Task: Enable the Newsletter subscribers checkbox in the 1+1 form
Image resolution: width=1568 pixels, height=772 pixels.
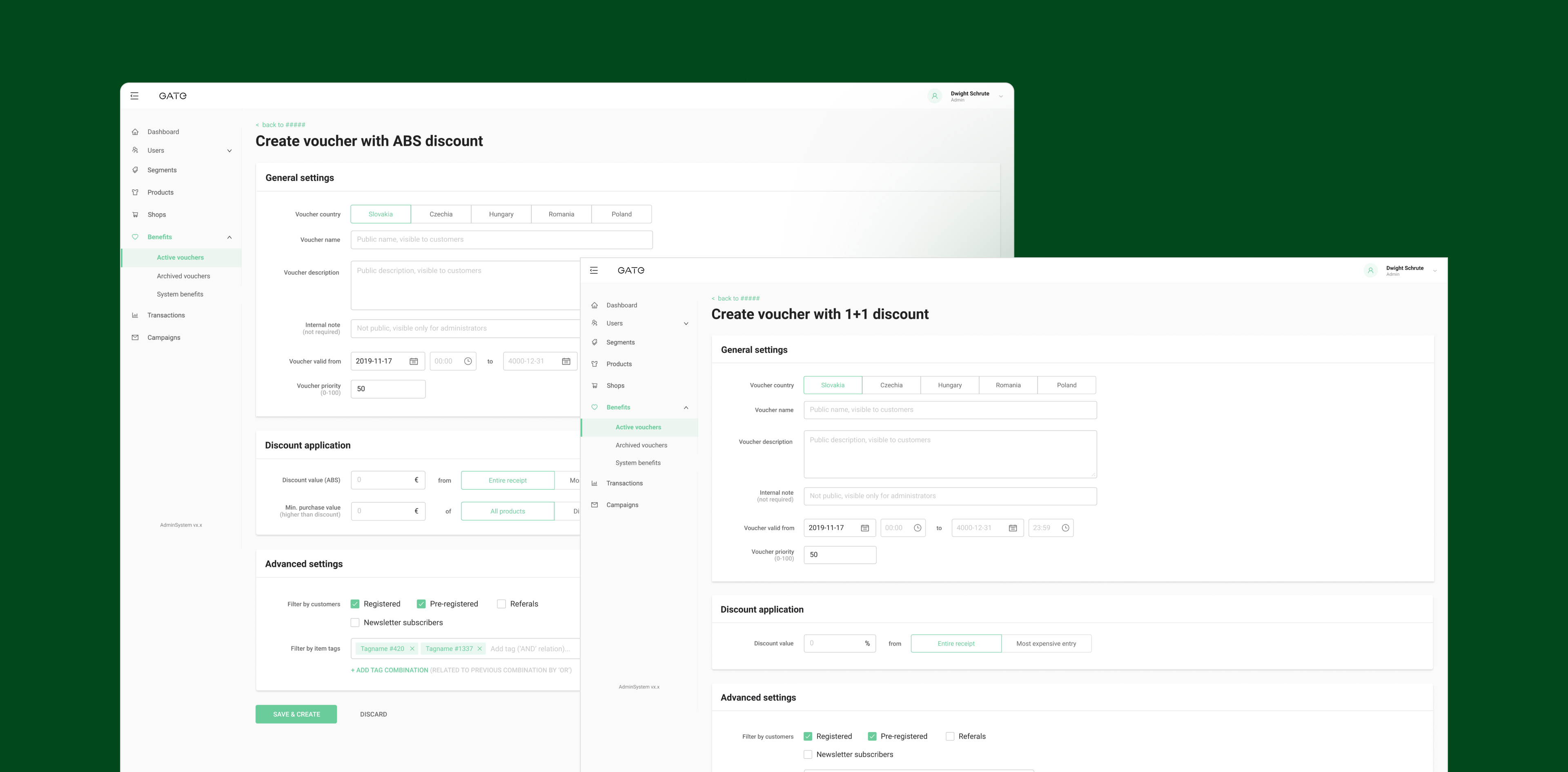Action: pyautogui.click(x=808, y=754)
